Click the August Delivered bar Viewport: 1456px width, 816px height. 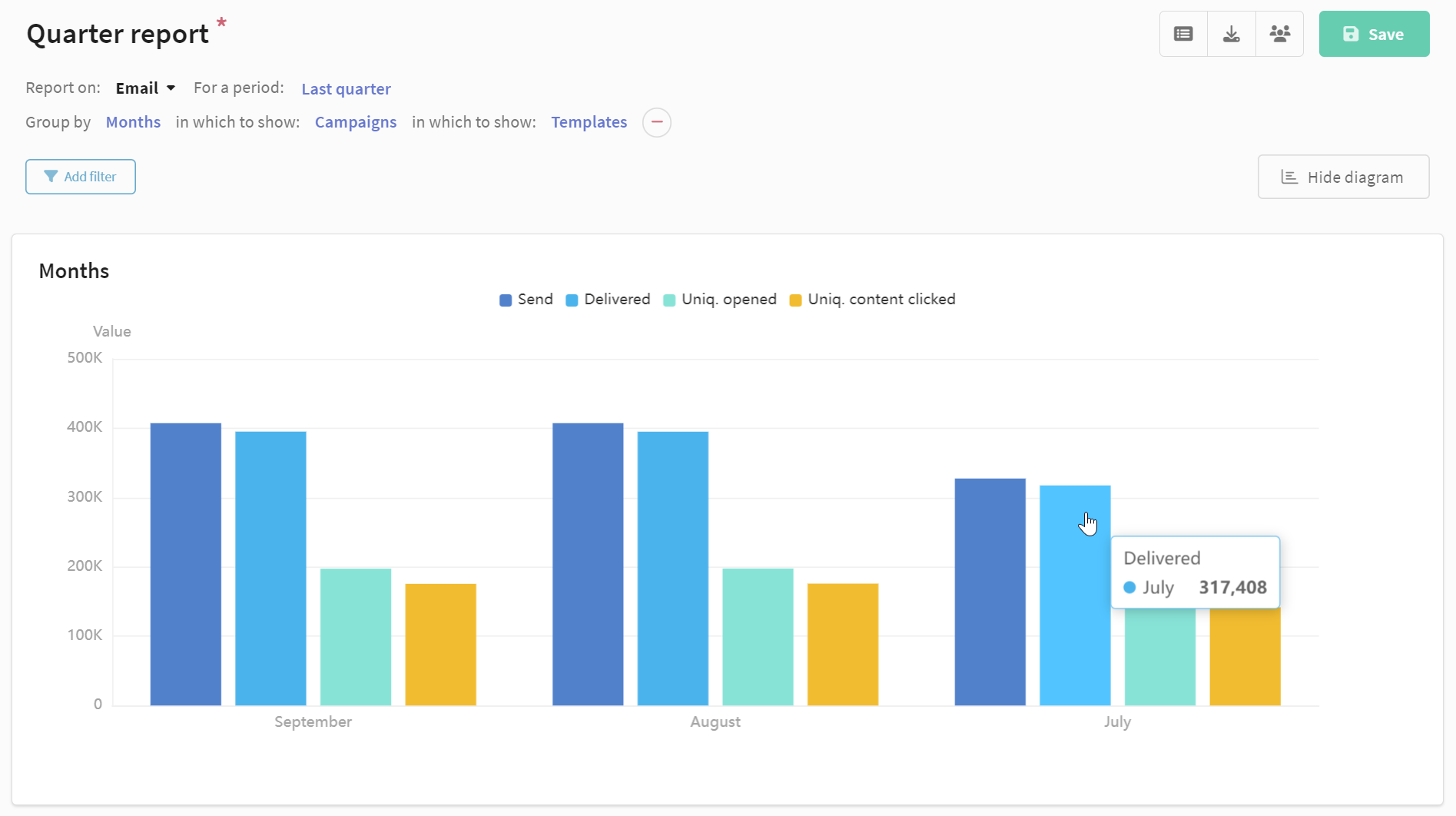[x=673, y=569]
